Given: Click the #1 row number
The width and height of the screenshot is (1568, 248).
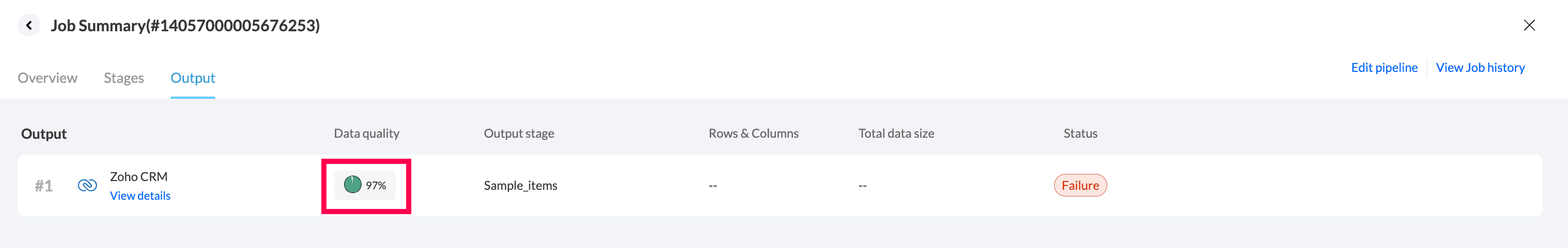Looking at the screenshot, I should (x=44, y=185).
